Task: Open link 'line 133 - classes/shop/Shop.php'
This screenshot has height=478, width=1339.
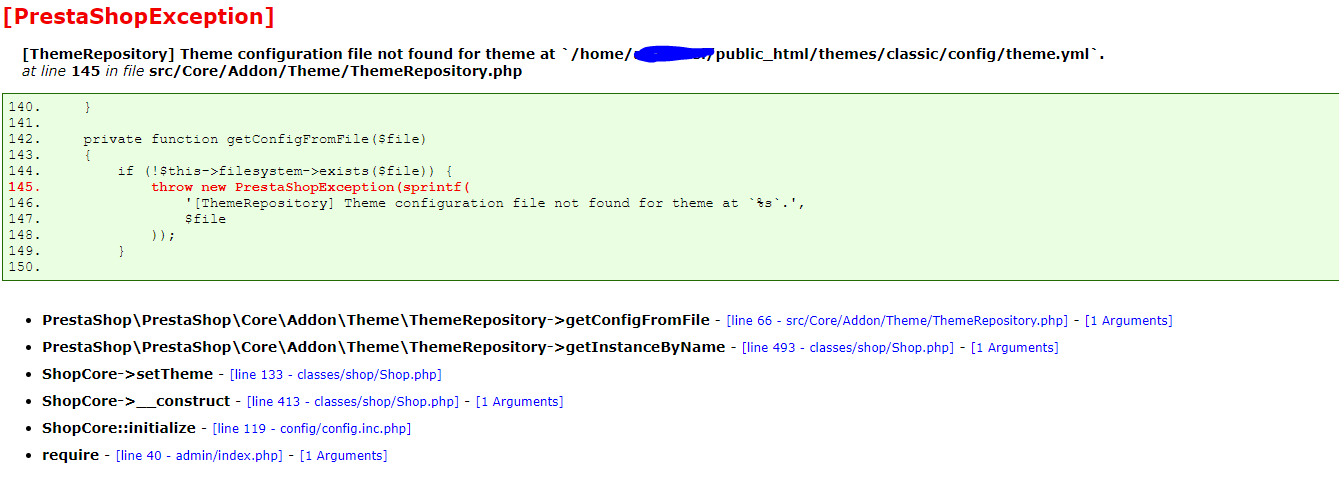Action: 335,375
